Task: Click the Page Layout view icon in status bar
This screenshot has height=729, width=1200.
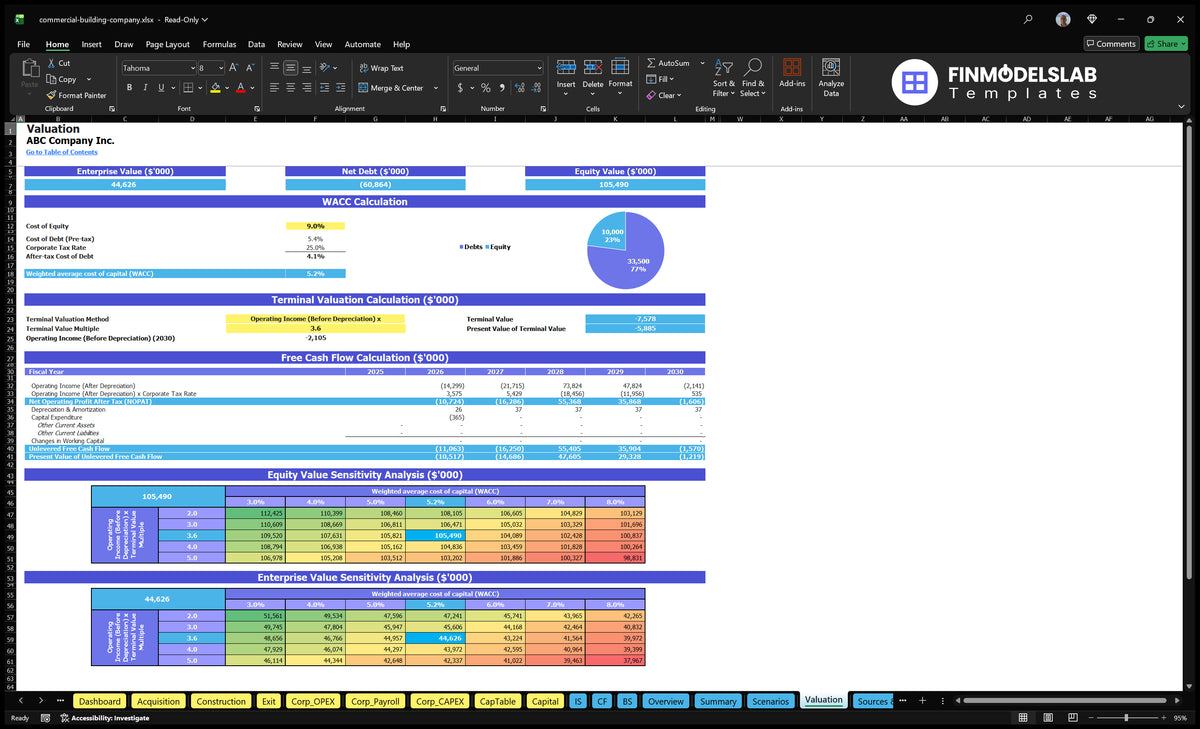Action: pos(1046,718)
